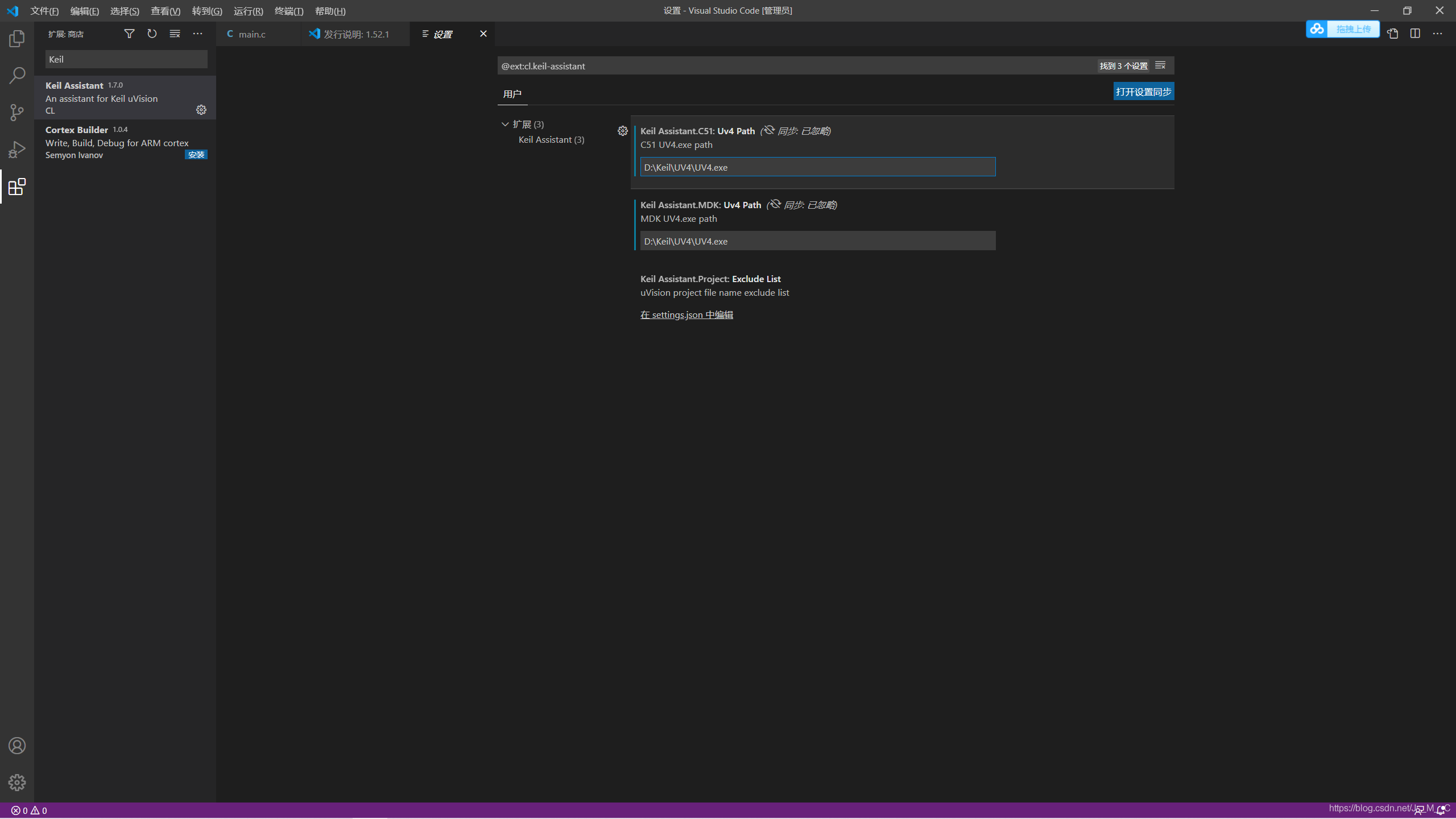Image resolution: width=1456 pixels, height=819 pixels.
Task: Open Source Control view in activity bar
Action: coord(17,112)
